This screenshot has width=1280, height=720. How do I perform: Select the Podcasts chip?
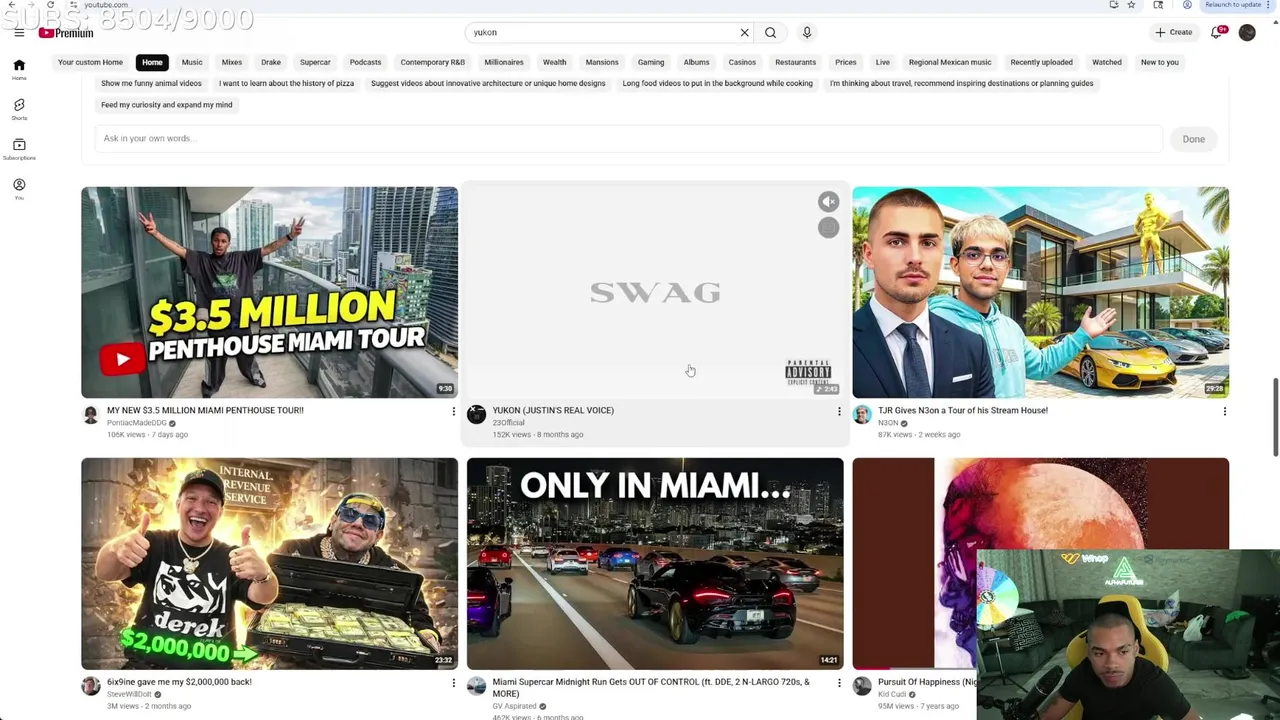coord(365,62)
